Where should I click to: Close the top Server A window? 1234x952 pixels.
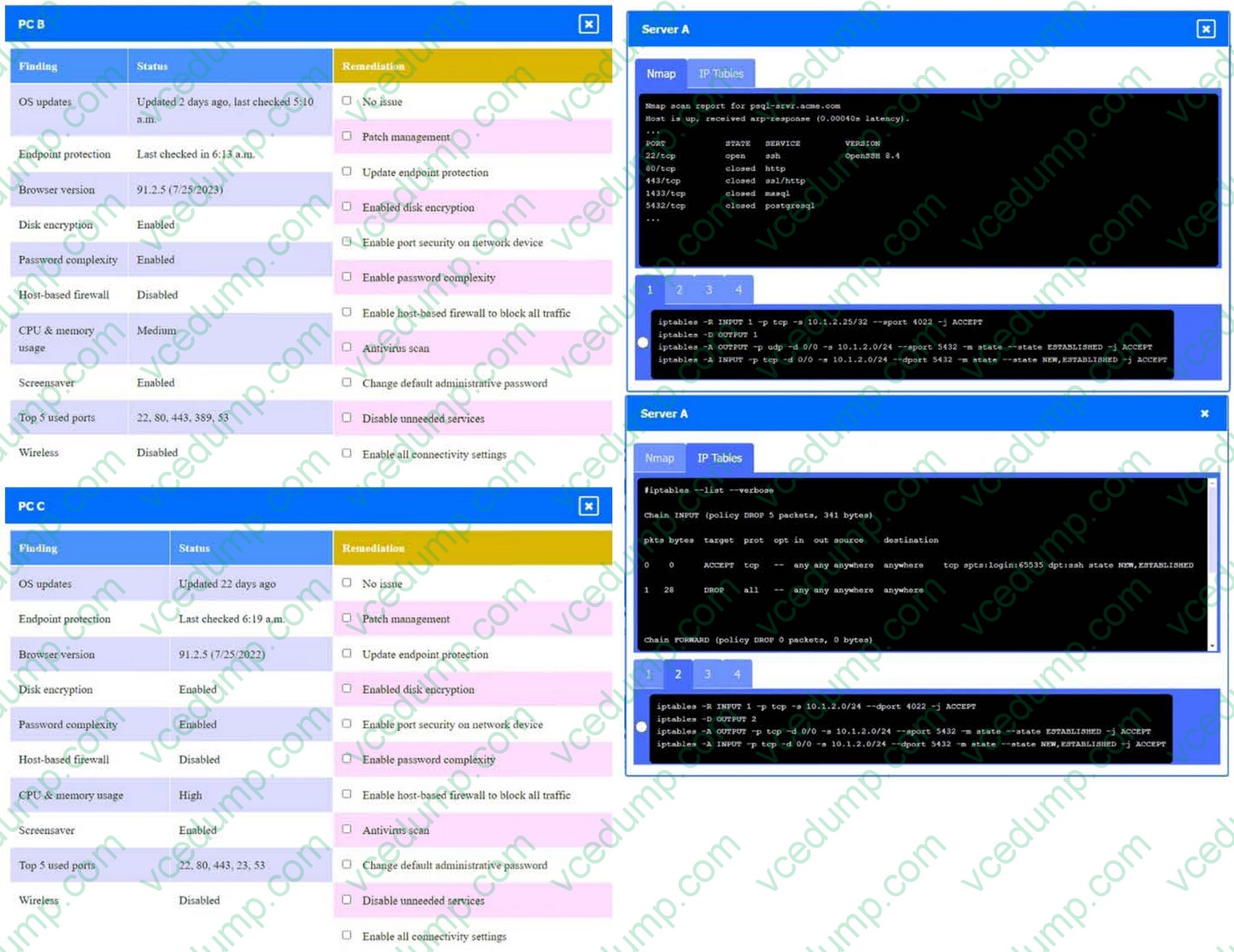click(x=1205, y=29)
